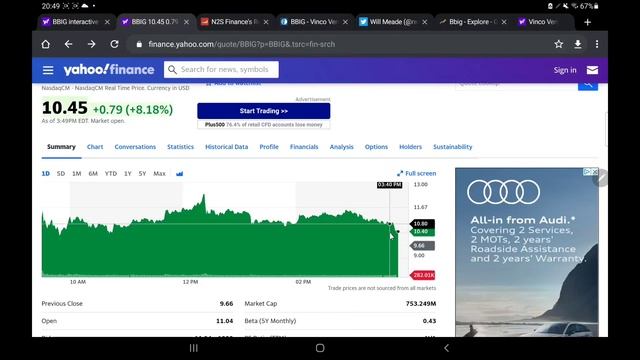This screenshot has height=360, width=640.
Task: Set chart range to 6M
Action: pos(93,173)
